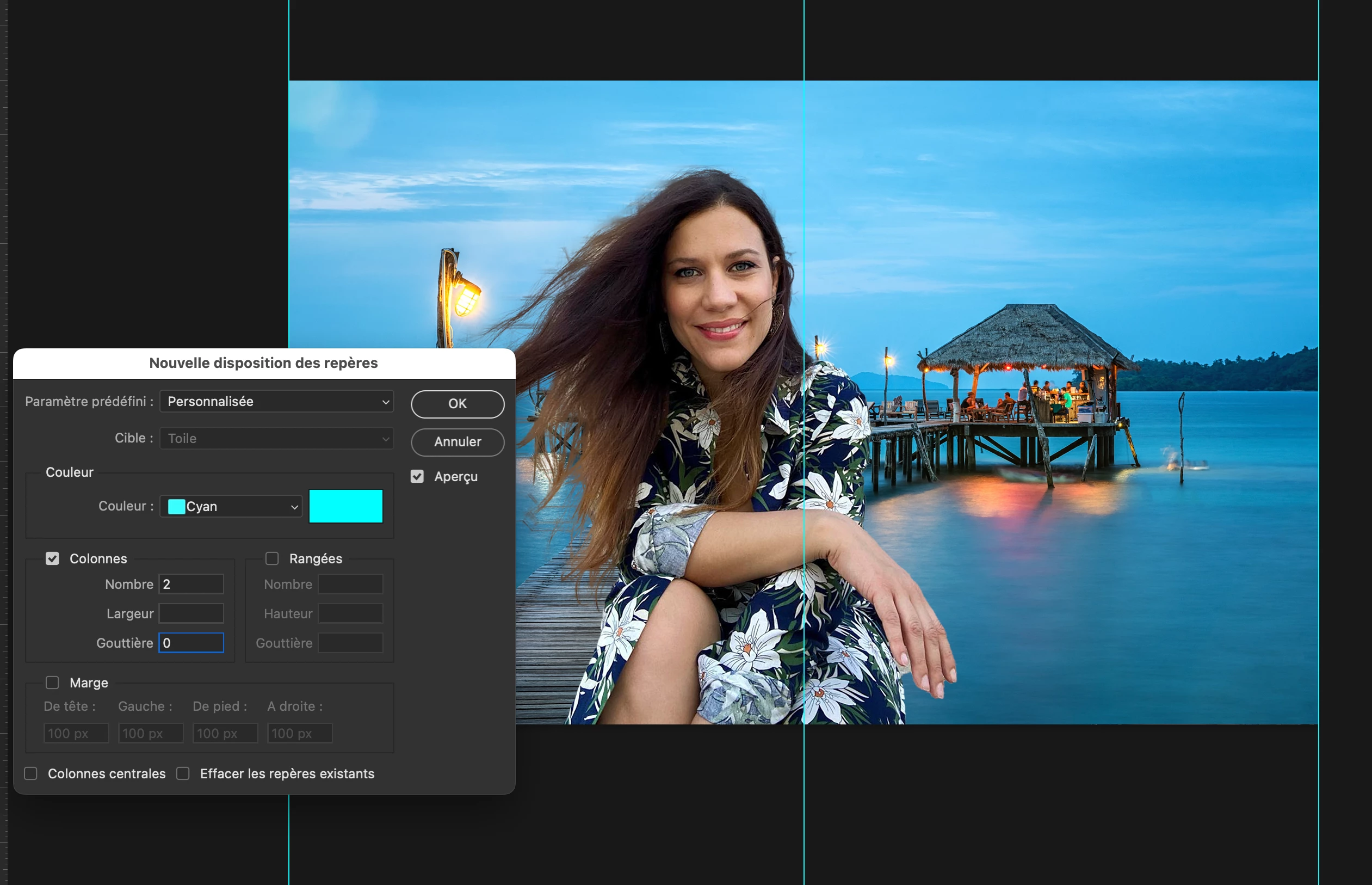Image resolution: width=1372 pixels, height=885 pixels.
Task: Open the Paramètre prédéfini dropdown
Action: click(276, 402)
